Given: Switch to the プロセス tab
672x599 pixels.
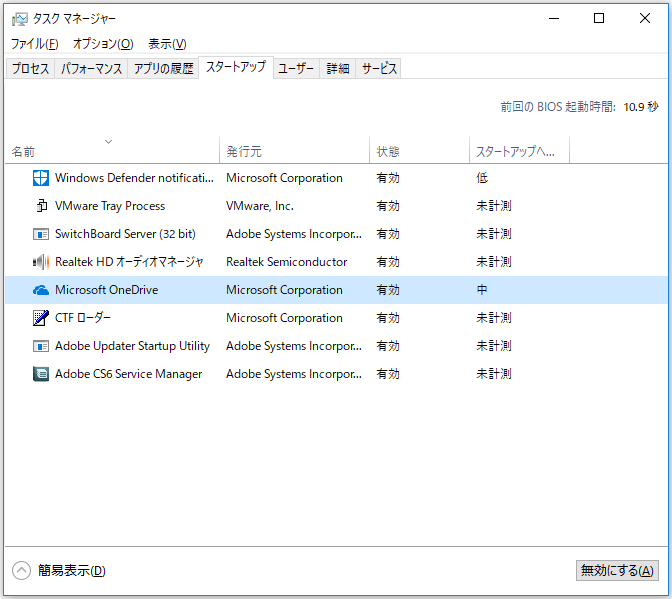Looking at the screenshot, I should [29, 69].
